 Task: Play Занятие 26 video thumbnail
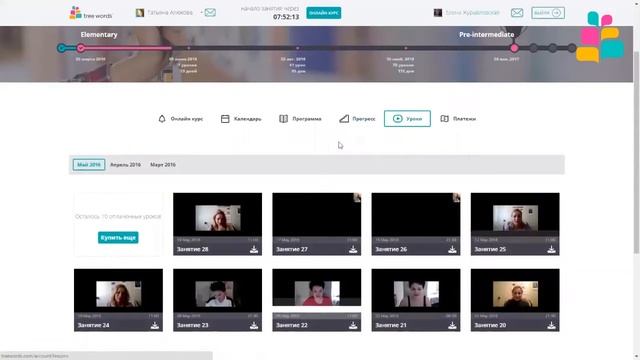[x=416, y=218]
